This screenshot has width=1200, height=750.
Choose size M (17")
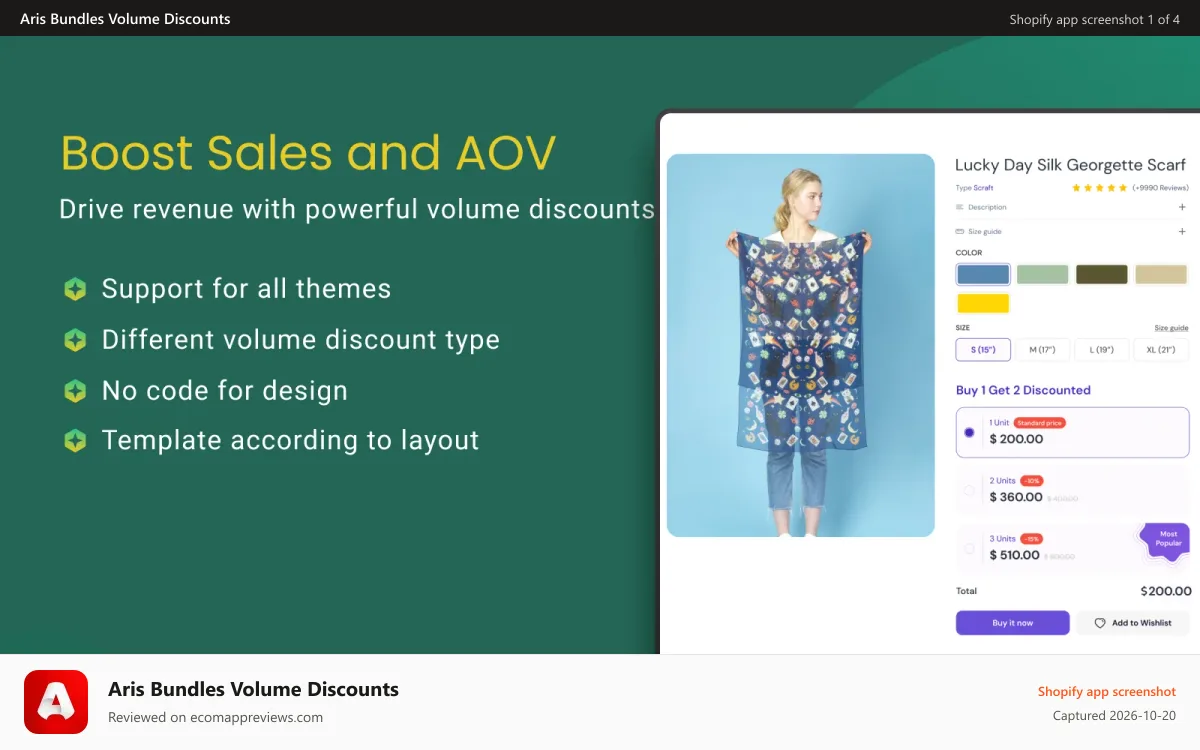click(1042, 349)
